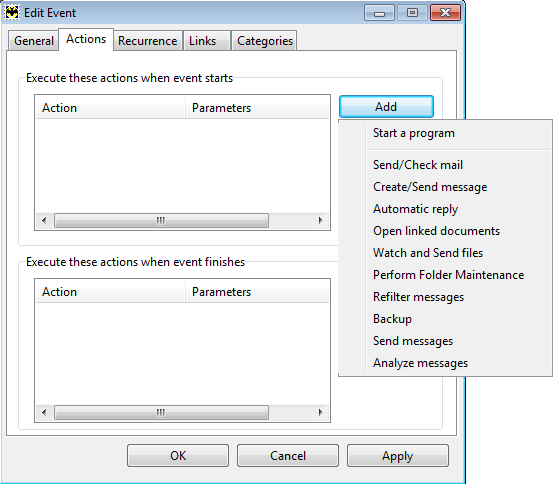Click right scroll arrow in start actions list
The height and width of the screenshot is (484, 553).
[320, 220]
